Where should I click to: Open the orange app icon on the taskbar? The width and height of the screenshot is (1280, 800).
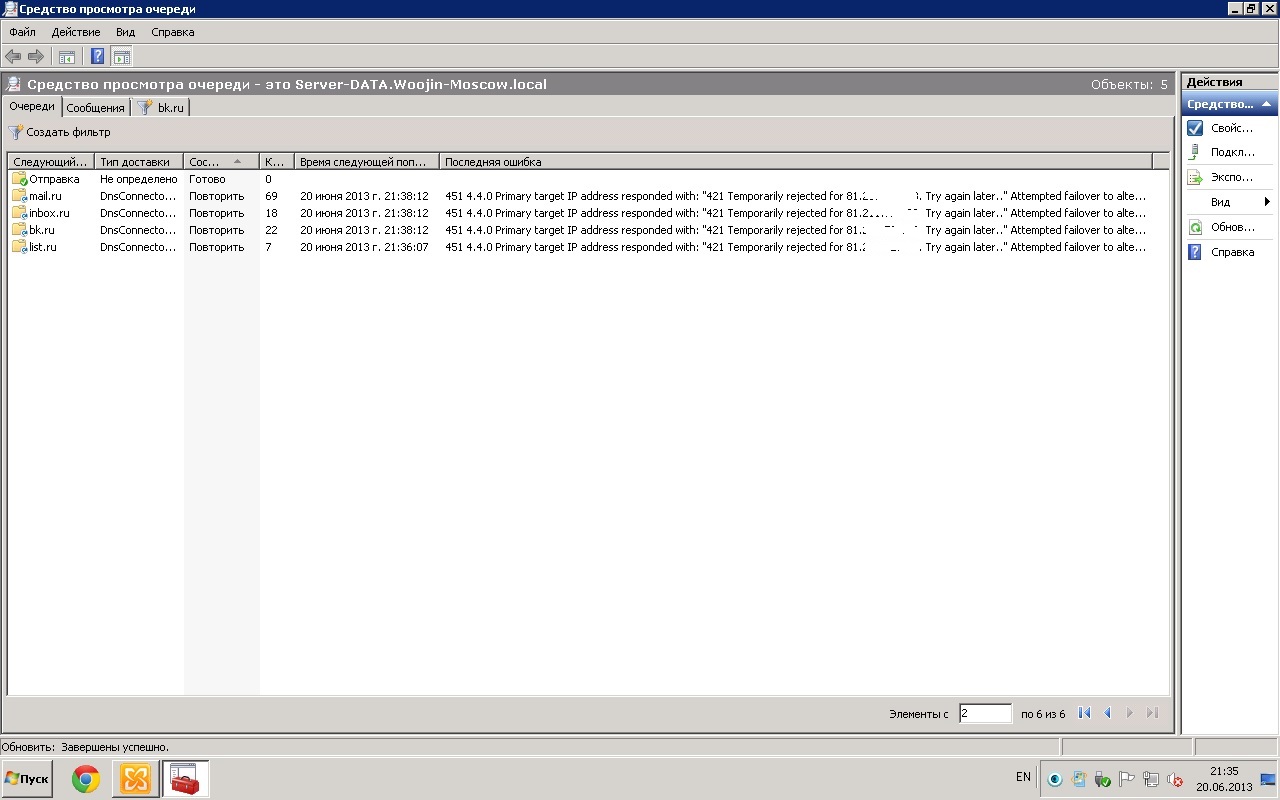(x=135, y=779)
